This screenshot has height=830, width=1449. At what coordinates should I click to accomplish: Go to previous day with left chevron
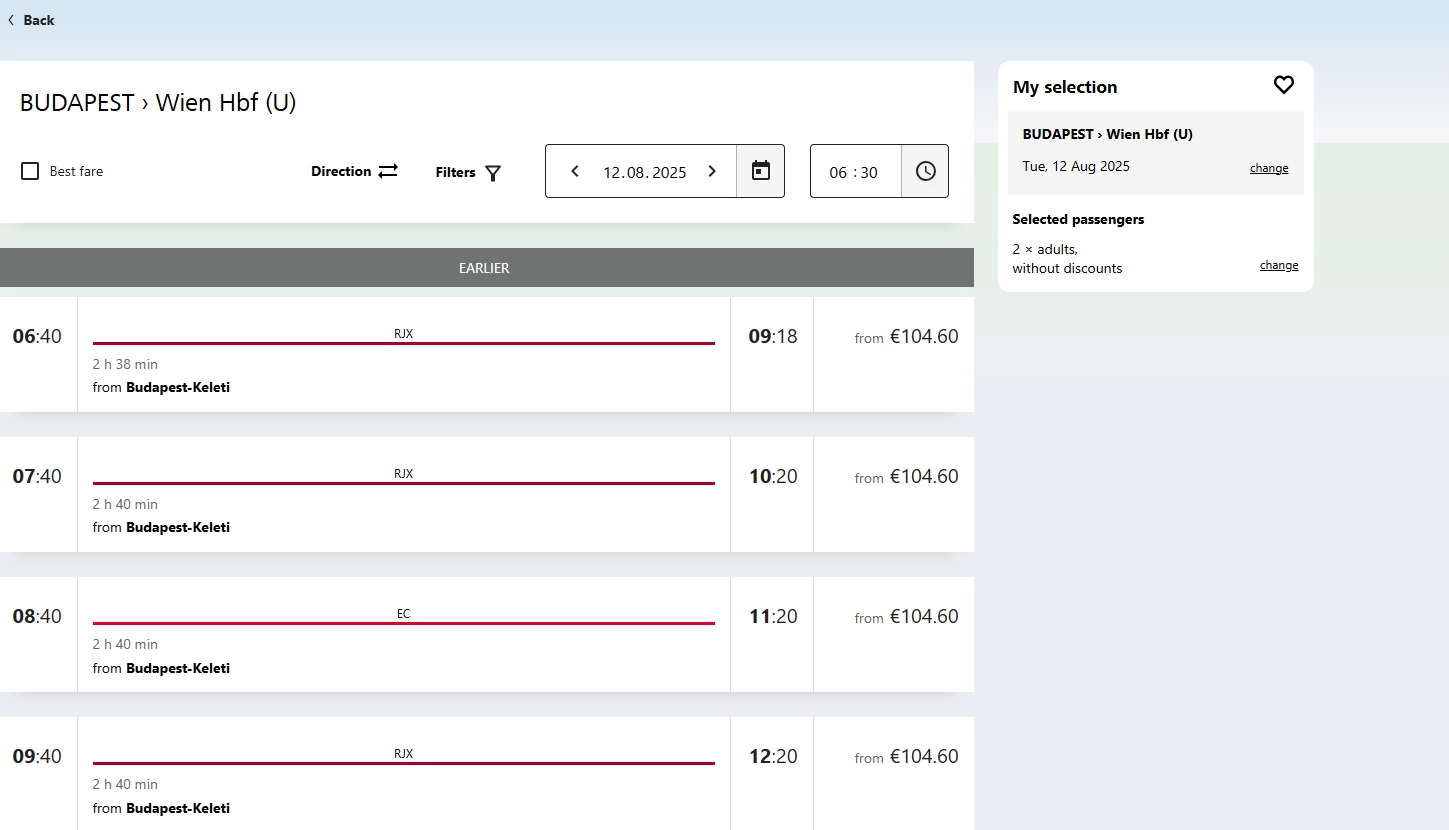(575, 171)
